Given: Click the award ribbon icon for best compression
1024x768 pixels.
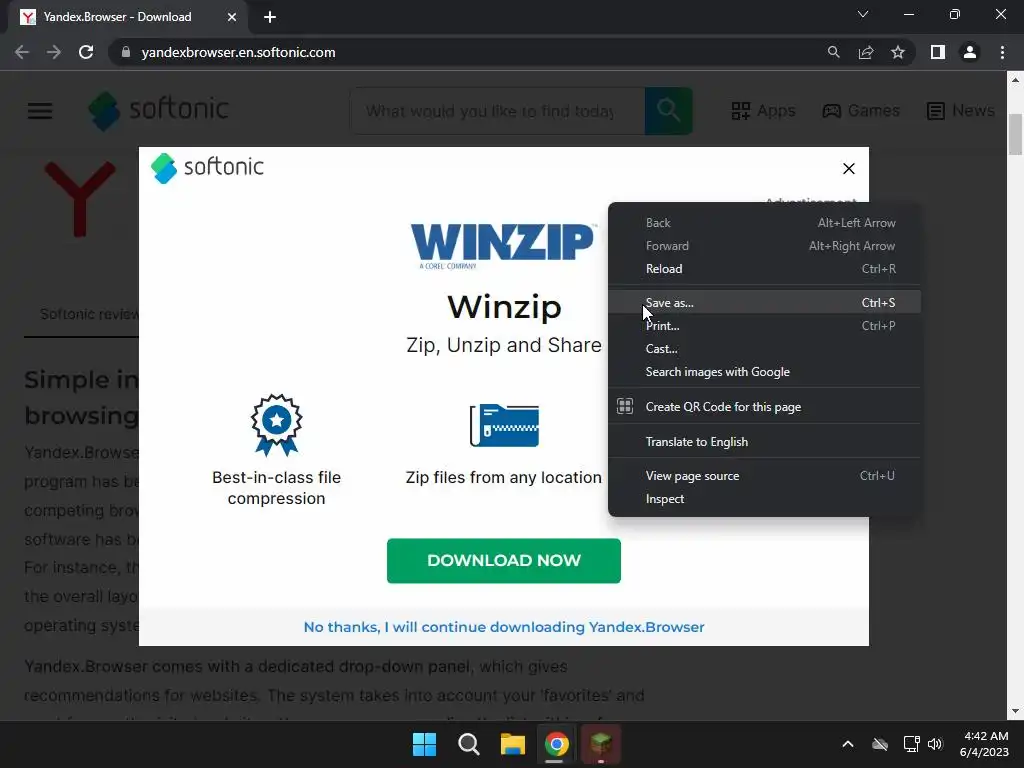Looking at the screenshot, I should tap(276, 424).
